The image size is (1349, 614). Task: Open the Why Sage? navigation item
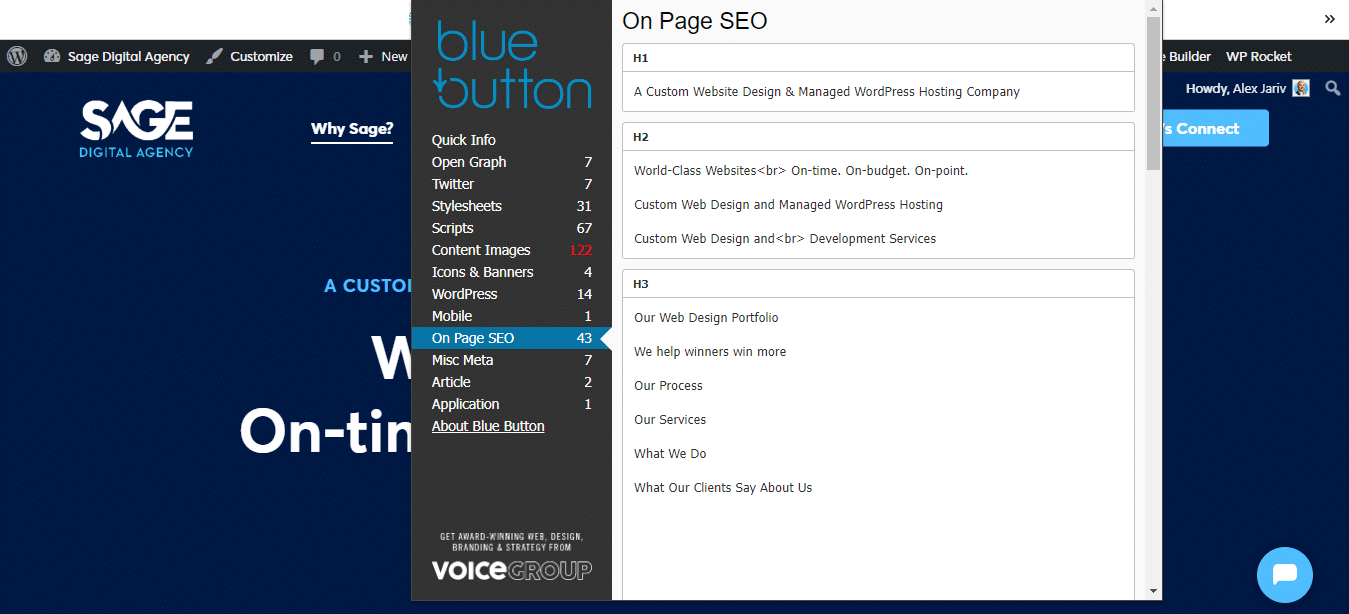point(352,129)
